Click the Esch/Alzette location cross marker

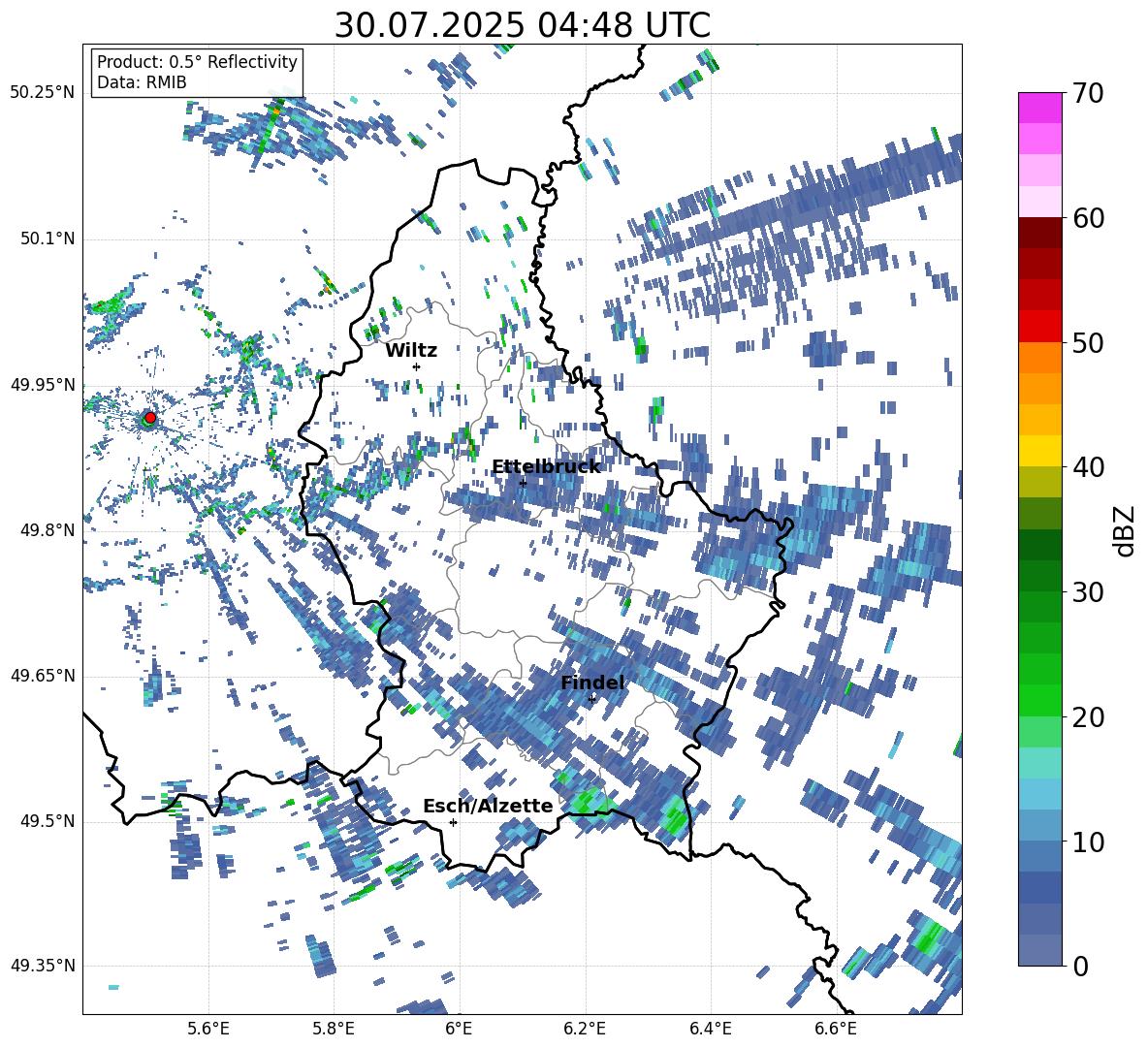click(x=453, y=822)
